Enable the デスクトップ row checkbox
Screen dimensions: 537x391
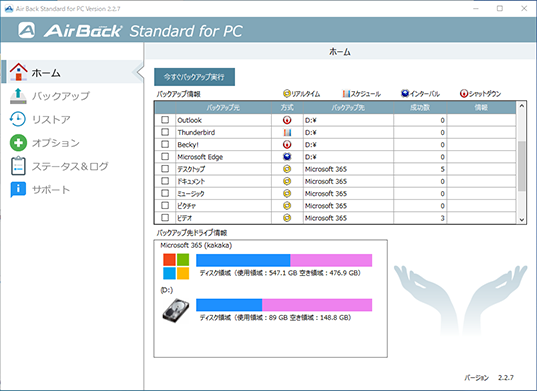tap(165, 168)
